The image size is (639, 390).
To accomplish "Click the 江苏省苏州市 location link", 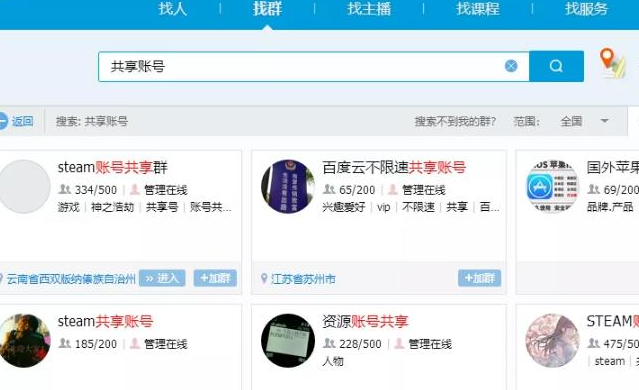I will coord(303,279).
